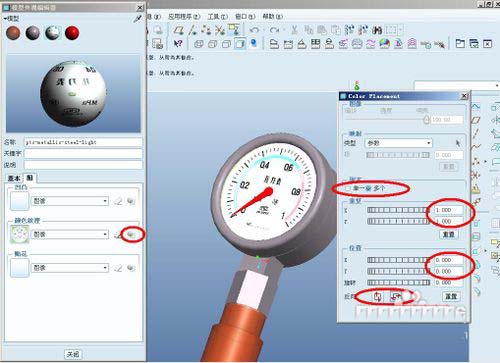Click the colorful appearance gallery toolbar icon
This screenshot has height=363, width=500.
click(x=384, y=44)
